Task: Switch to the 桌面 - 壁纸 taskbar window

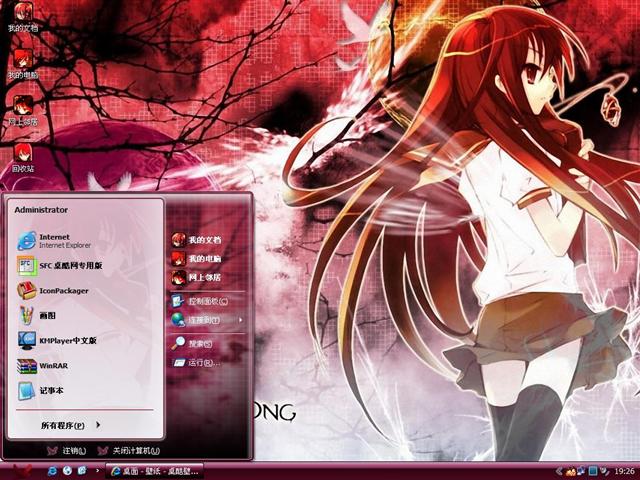Action: [154, 471]
